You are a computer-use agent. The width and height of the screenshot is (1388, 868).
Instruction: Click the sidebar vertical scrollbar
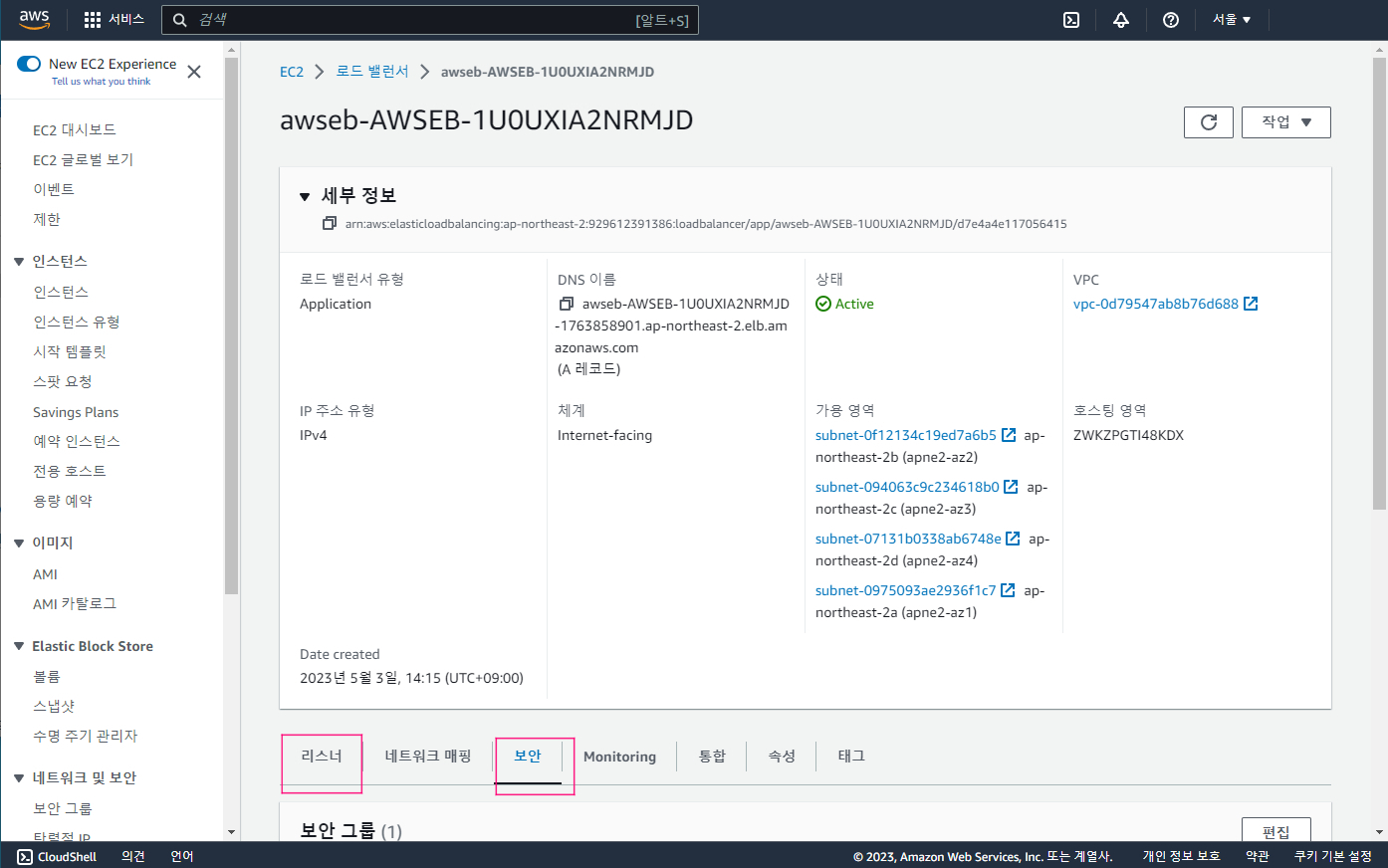231,325
